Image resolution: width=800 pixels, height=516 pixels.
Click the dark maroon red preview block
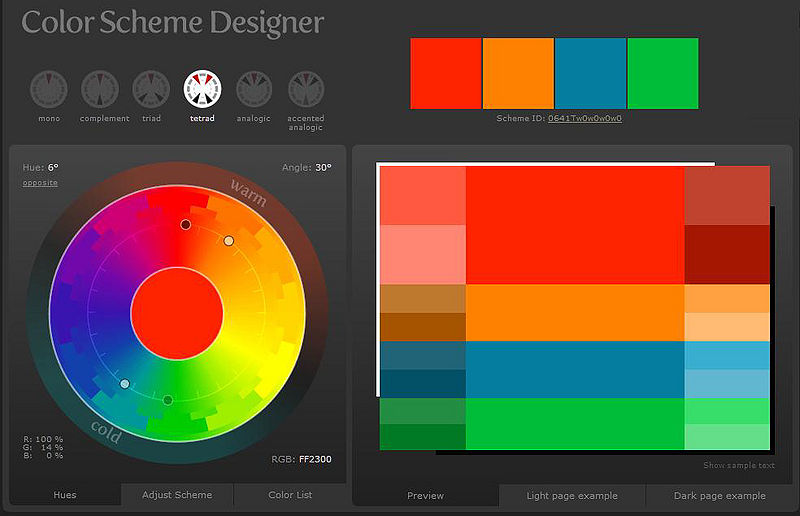pos(727,255)
